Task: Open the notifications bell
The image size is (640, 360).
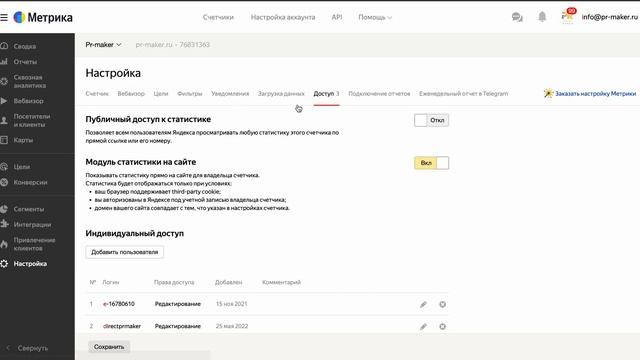Action: coord(542,17)
